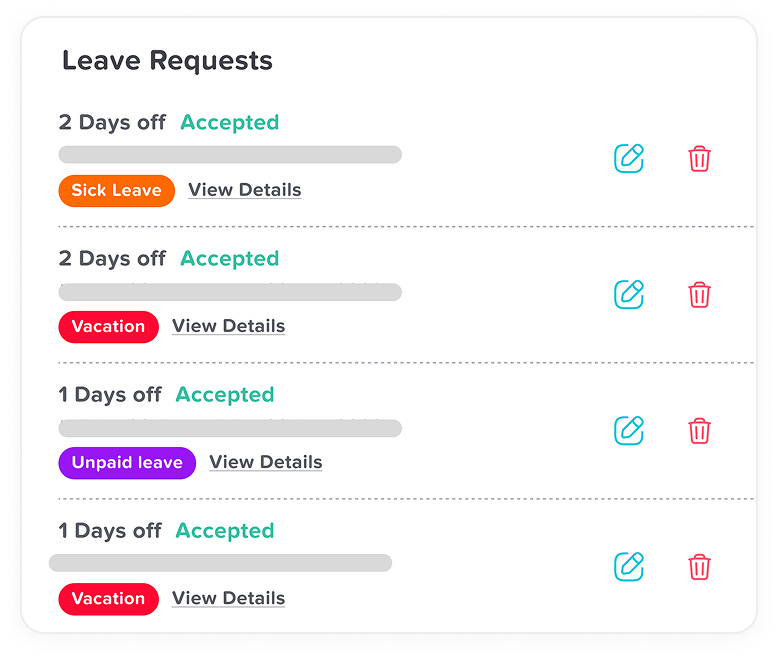Edit the Sick Leave request
Viewport: 778px width, 658px height.
pyautogui.click(x=628, y=158)
